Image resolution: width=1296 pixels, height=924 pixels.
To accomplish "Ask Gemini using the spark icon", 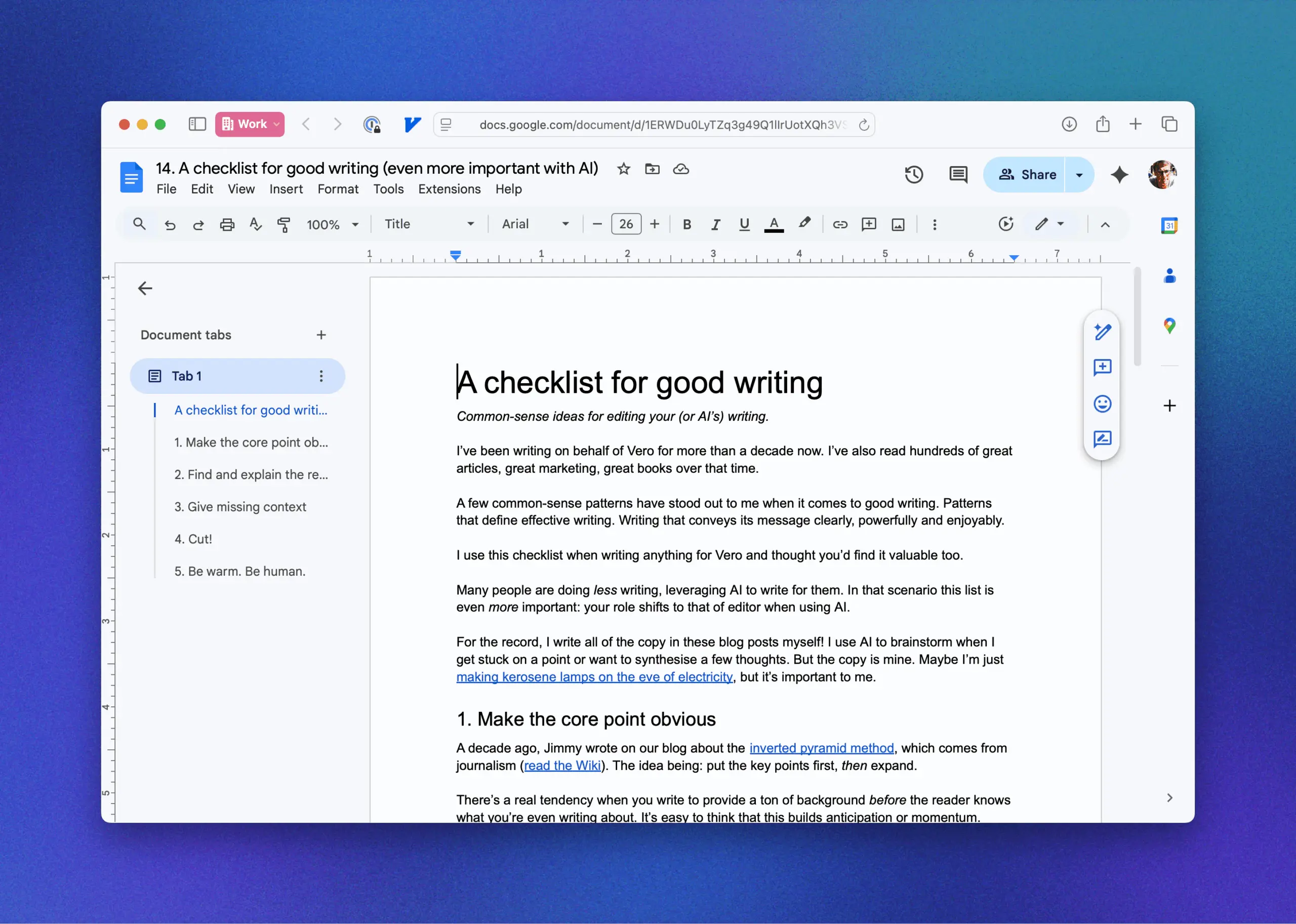I will (1119, 175).
